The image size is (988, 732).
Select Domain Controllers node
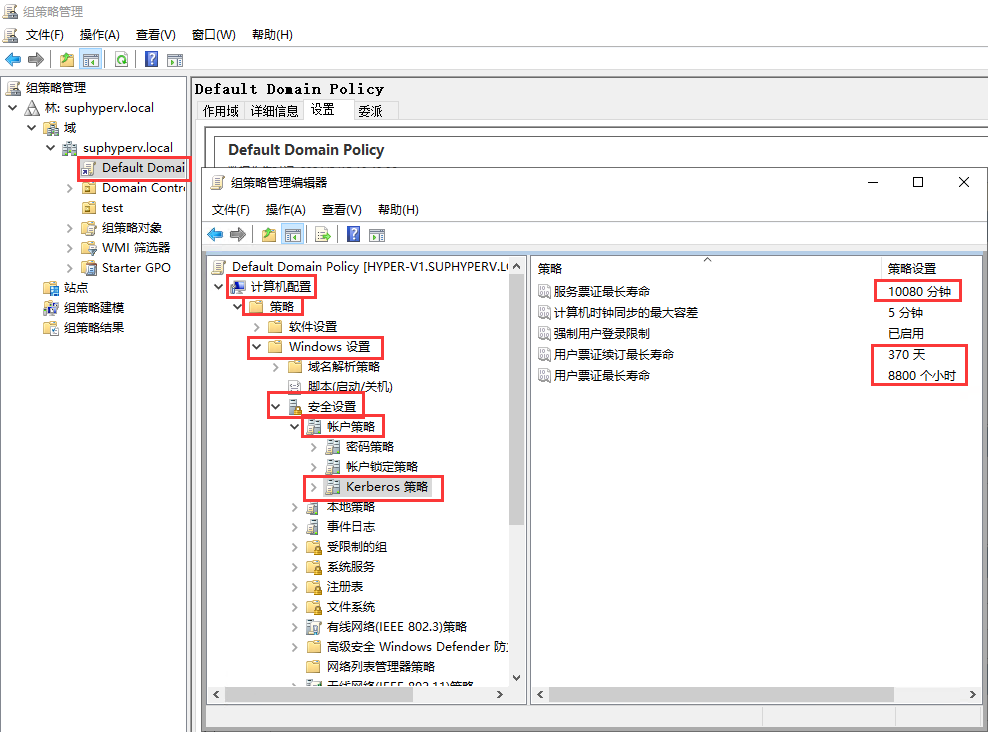pyautogui.click(x=143, y=188)
